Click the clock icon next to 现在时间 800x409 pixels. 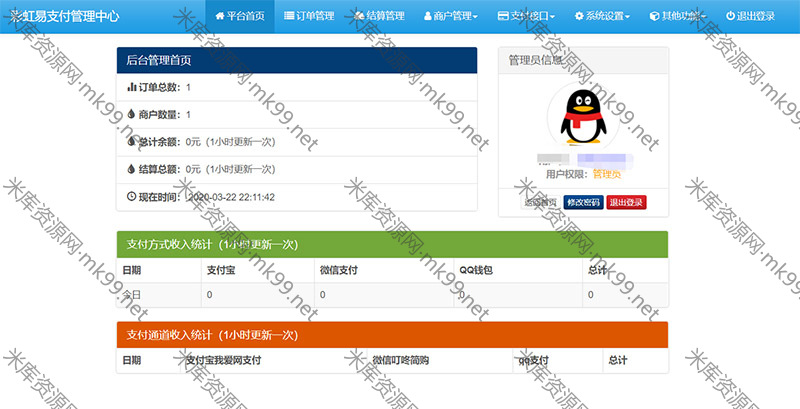click(x=131, y=196)
